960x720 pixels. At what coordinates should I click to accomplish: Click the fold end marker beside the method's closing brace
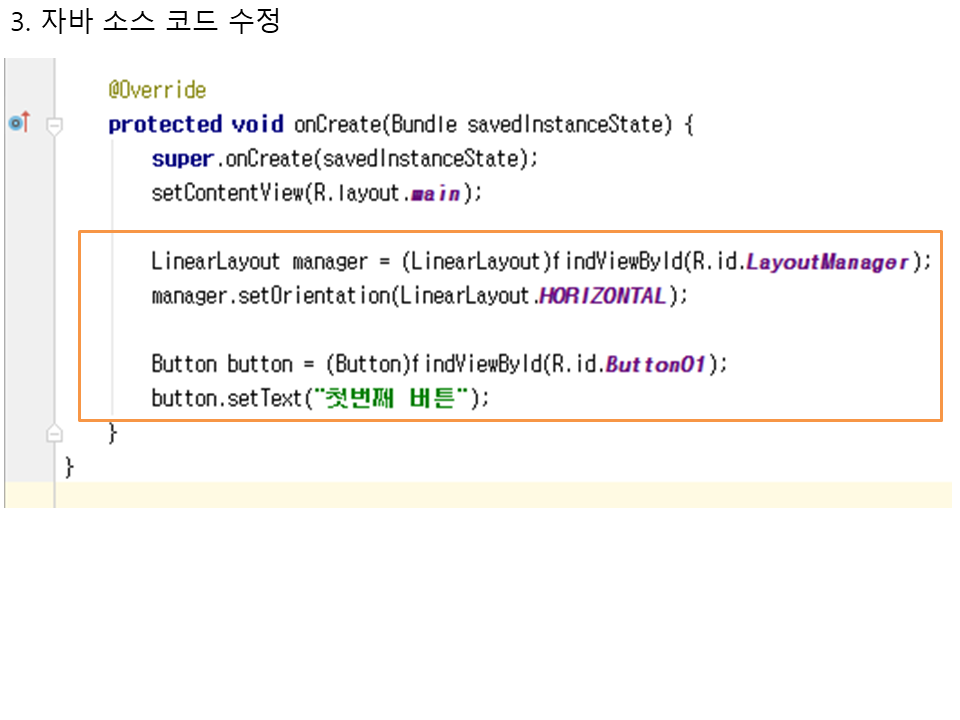[54, 433]
